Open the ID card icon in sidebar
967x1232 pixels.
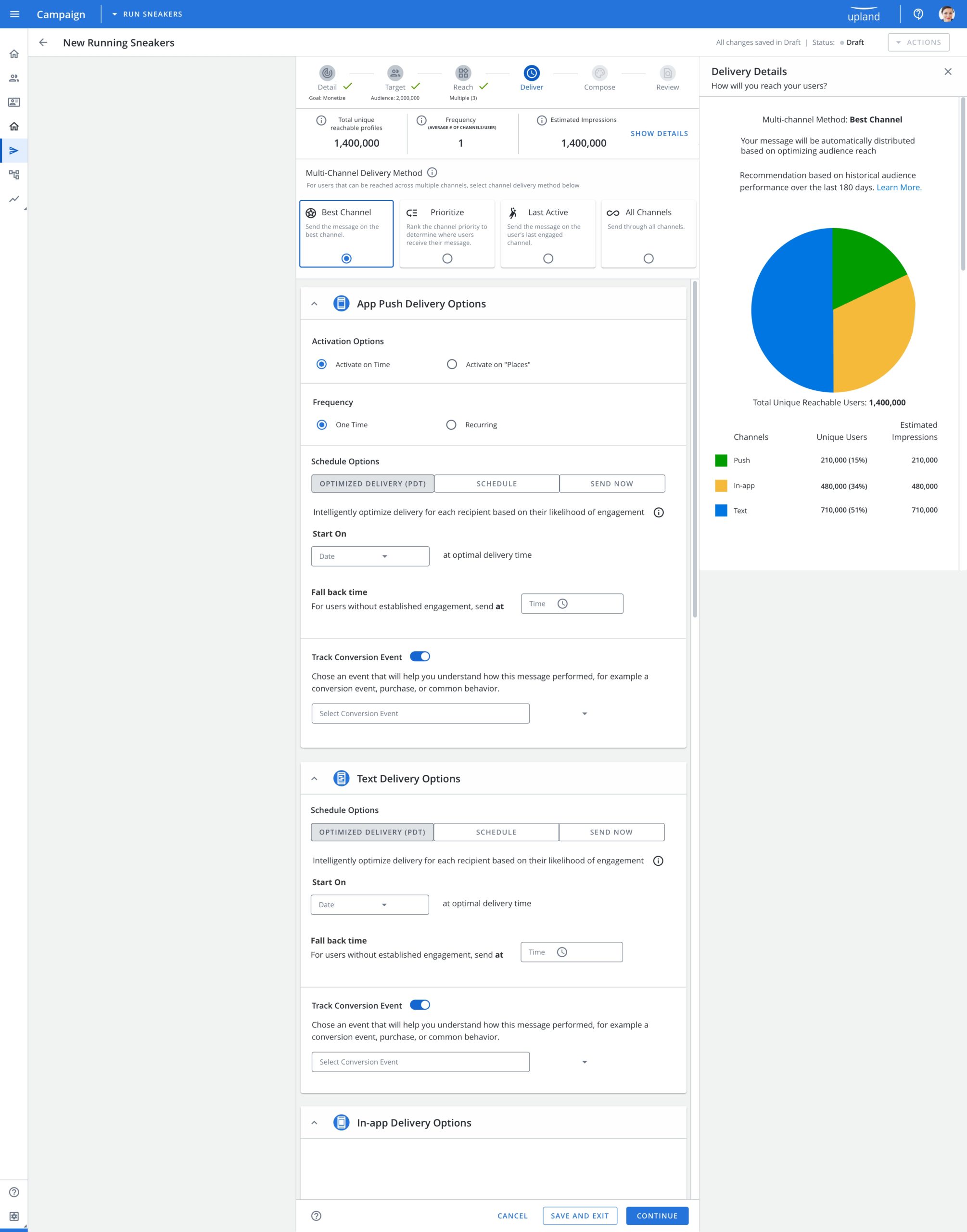click(x=14, y=103)
